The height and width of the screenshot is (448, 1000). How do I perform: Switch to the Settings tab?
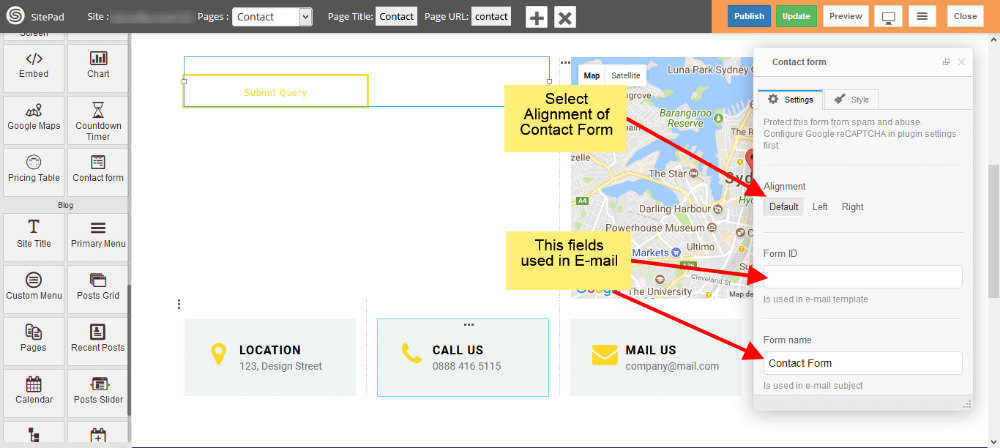790,100
